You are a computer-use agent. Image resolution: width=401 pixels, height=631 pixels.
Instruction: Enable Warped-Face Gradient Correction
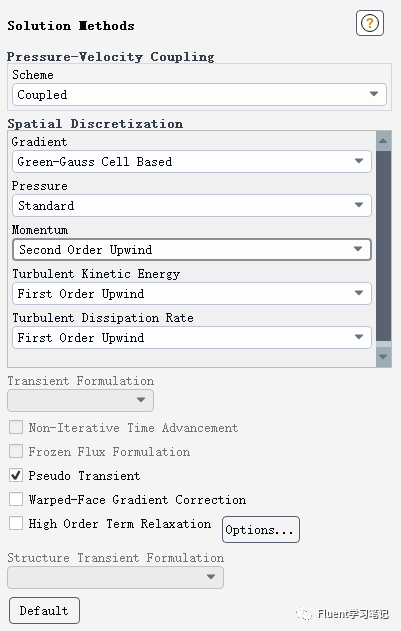tap(16, 499)
